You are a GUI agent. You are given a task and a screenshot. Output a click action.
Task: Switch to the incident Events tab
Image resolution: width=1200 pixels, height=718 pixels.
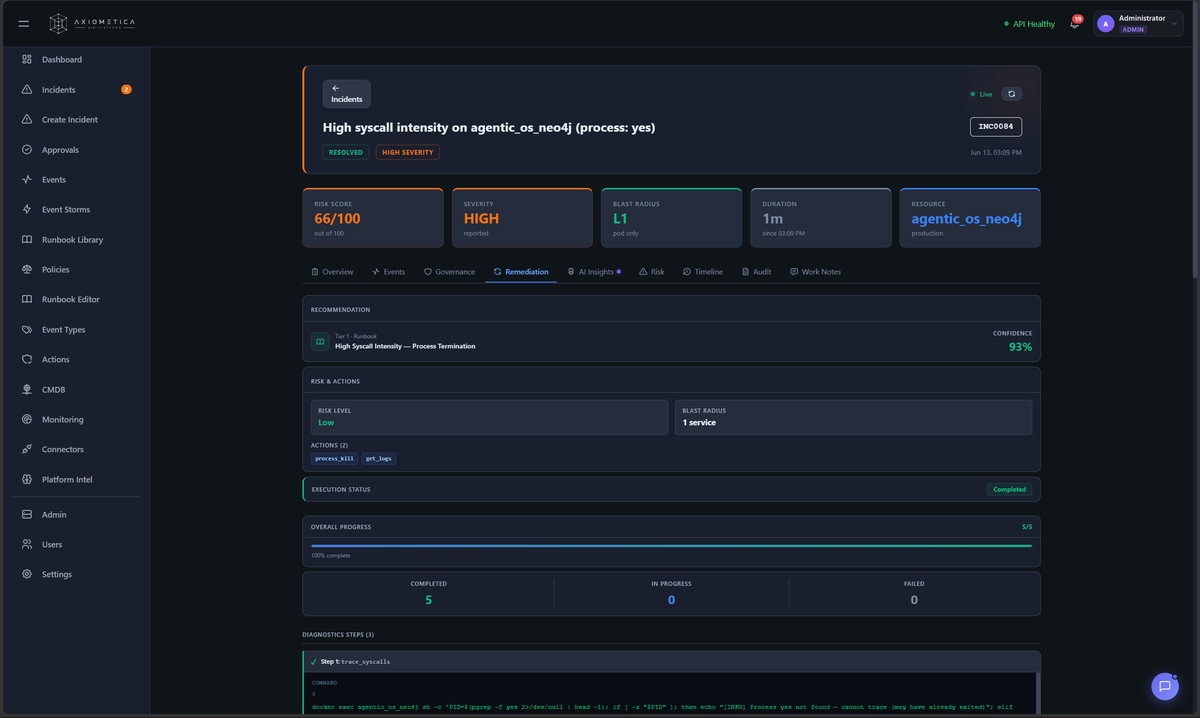click(388, 272)
